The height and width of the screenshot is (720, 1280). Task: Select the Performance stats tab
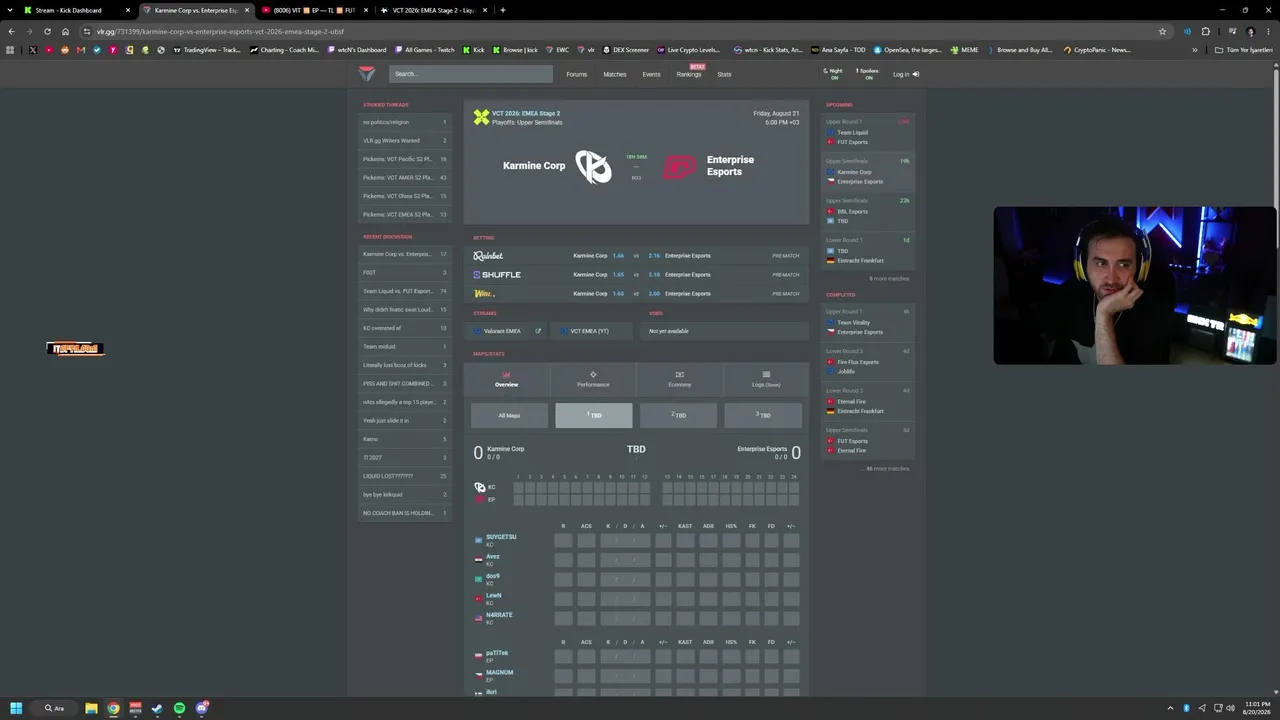[593, 379]
